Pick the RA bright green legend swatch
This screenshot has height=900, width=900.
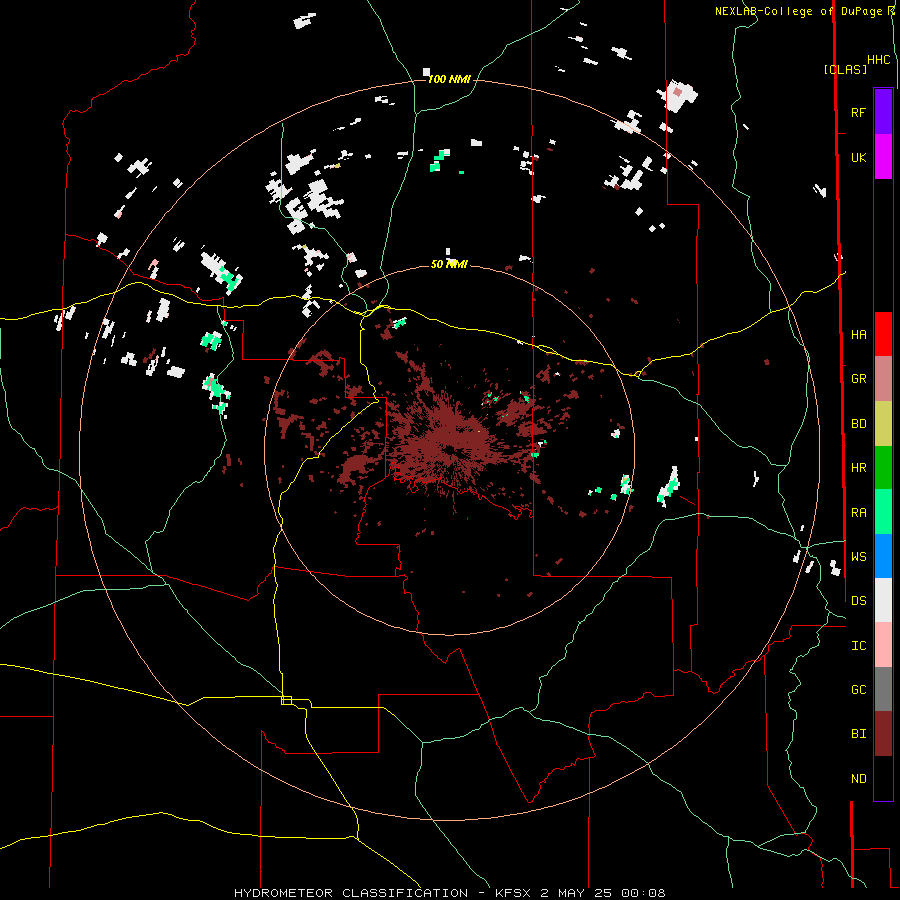pos(883,512)
